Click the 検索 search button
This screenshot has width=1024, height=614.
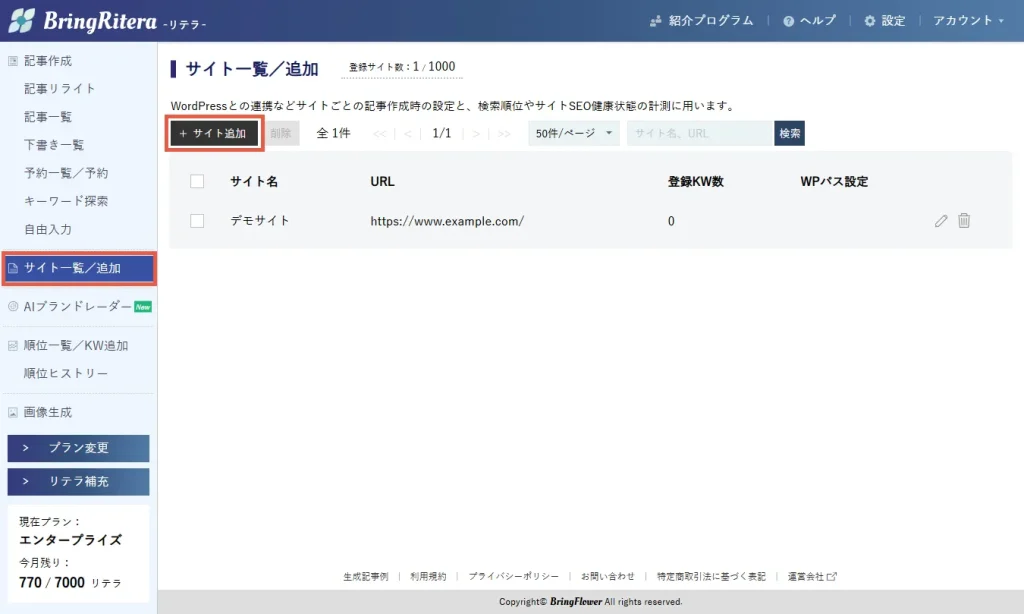(x=789, y=133)
